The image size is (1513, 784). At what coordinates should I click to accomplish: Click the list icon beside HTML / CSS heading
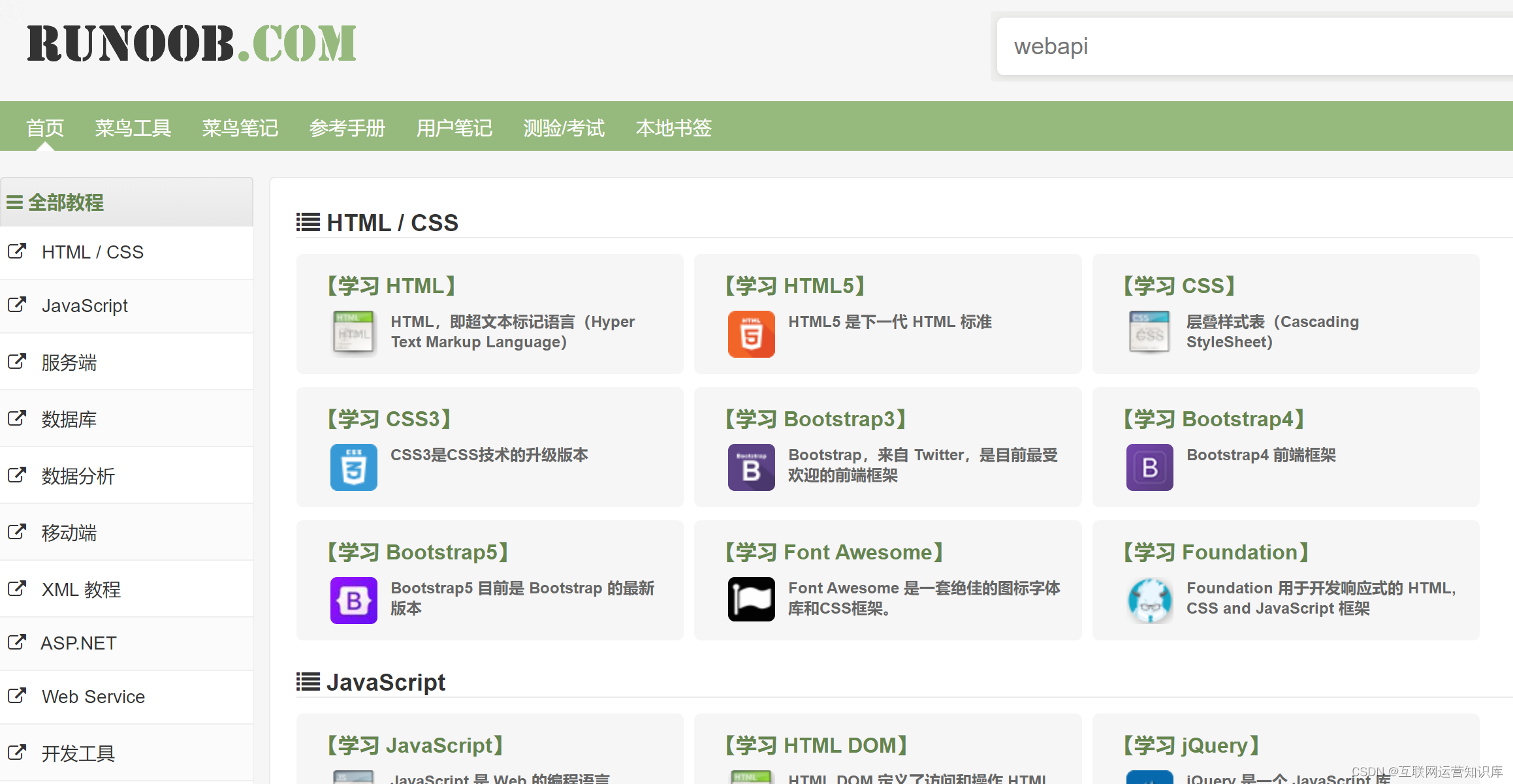(x=308, y=223)
